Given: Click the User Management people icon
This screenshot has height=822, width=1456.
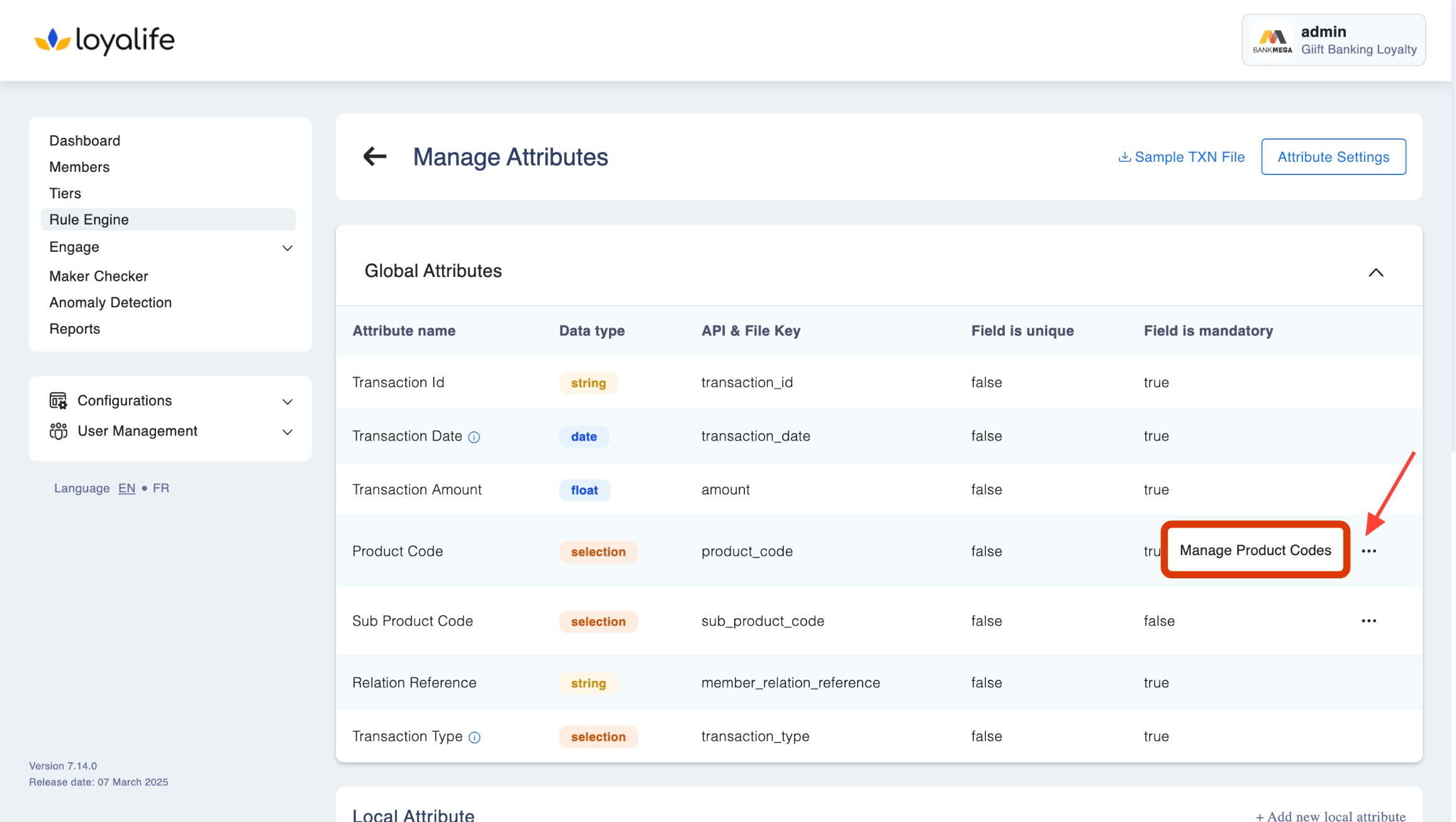Looking at the screenshot, I should click(58, 431).
